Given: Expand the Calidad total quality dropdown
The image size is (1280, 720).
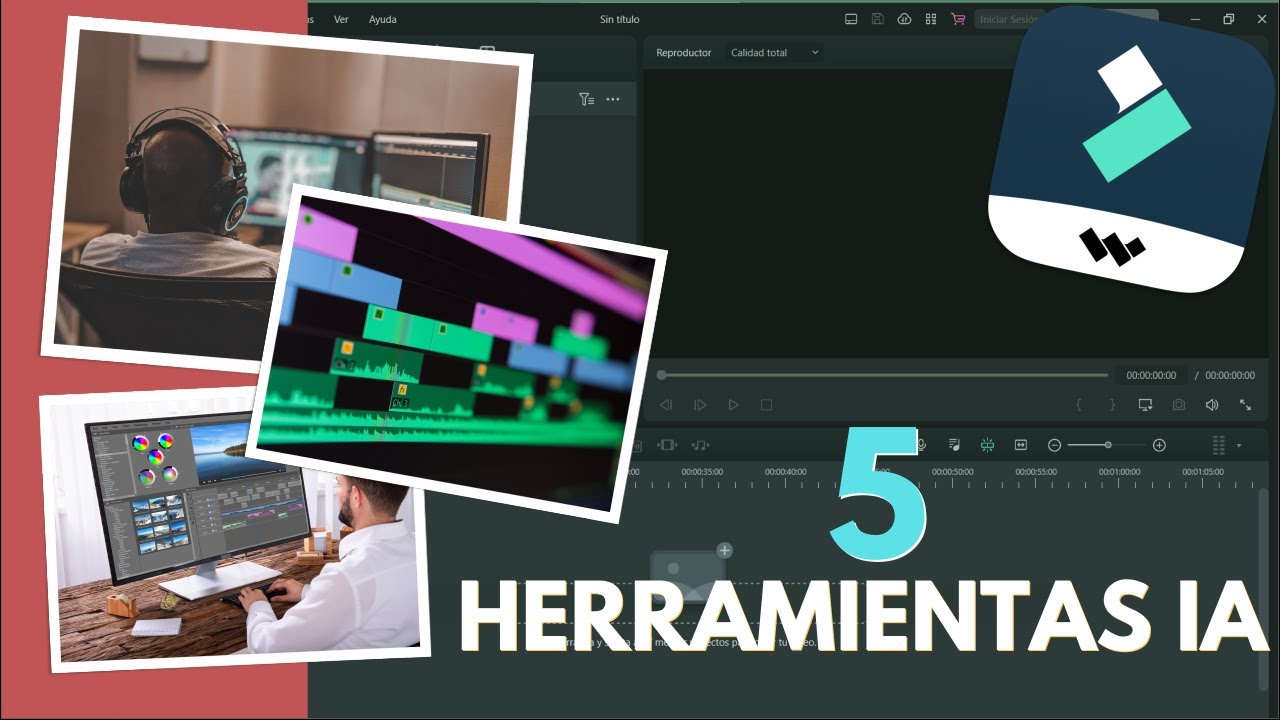Looking at the screenshot, I should point(774,52).
